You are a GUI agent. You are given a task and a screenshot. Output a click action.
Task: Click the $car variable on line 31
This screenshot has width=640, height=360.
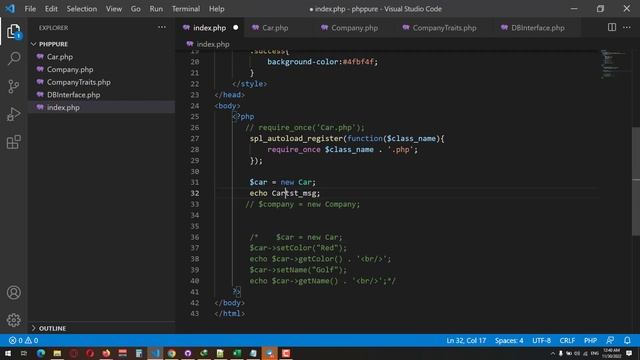[258, 182]
